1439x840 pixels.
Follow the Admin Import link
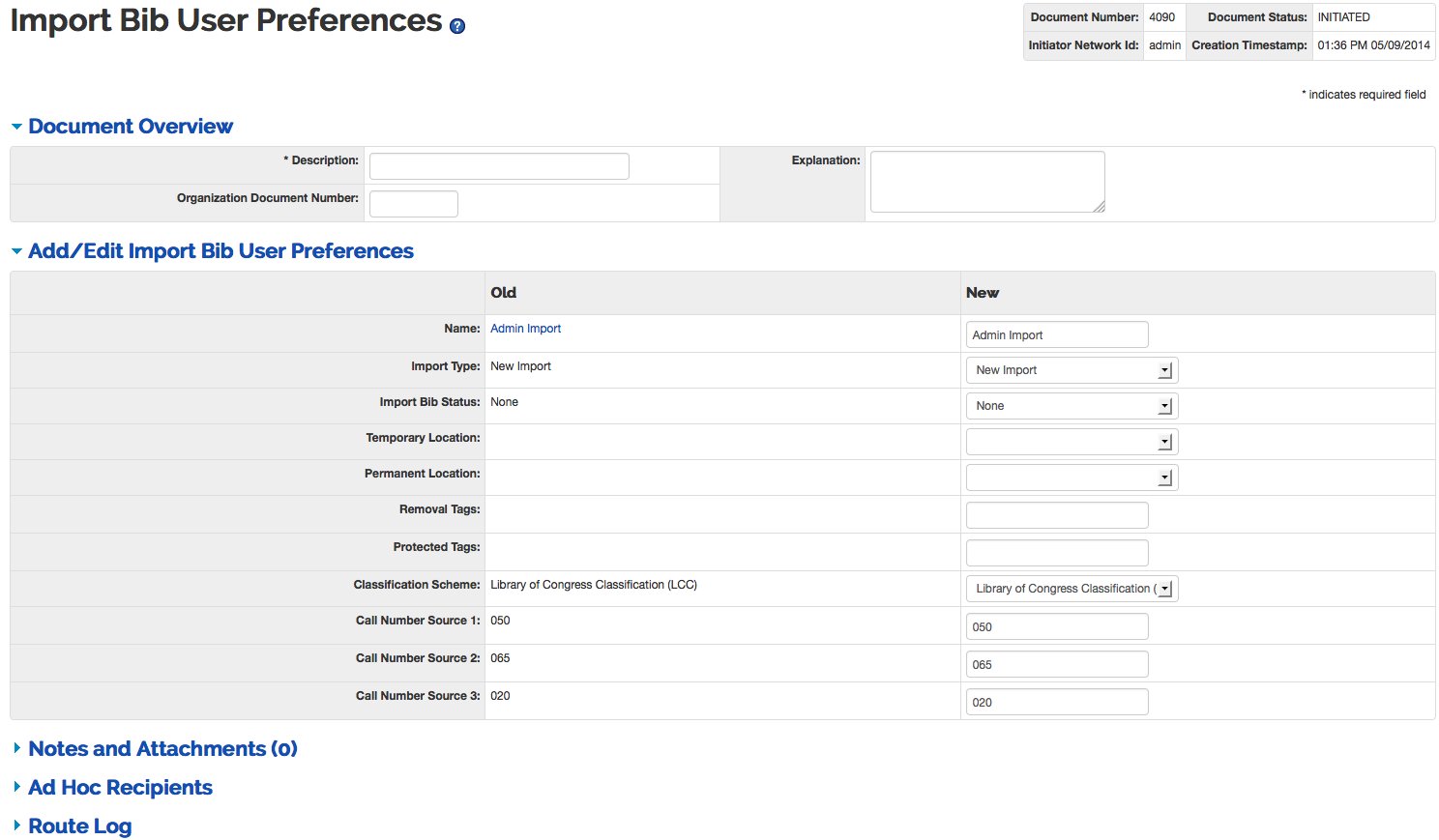point(525,329)
